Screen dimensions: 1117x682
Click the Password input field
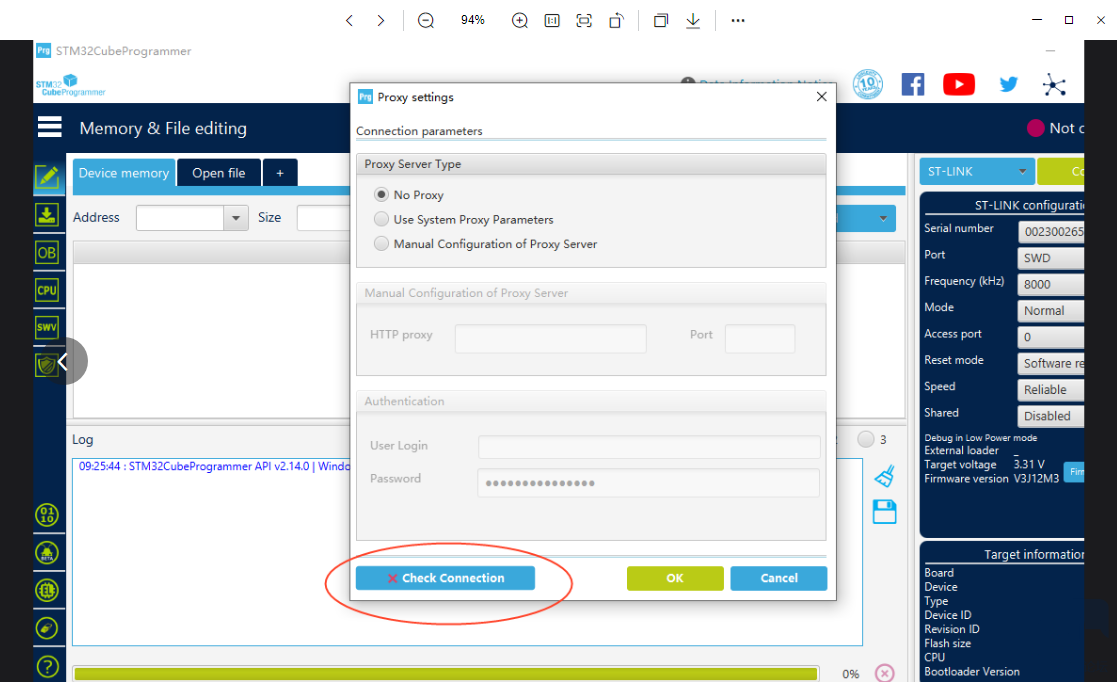click(x=649, y=482)
